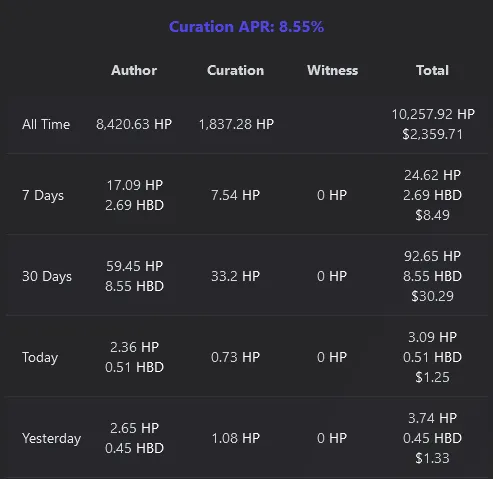This screenshot has height=479, width=493.
Task: Click the All Time row label
Action: click(x=46, y=124)
